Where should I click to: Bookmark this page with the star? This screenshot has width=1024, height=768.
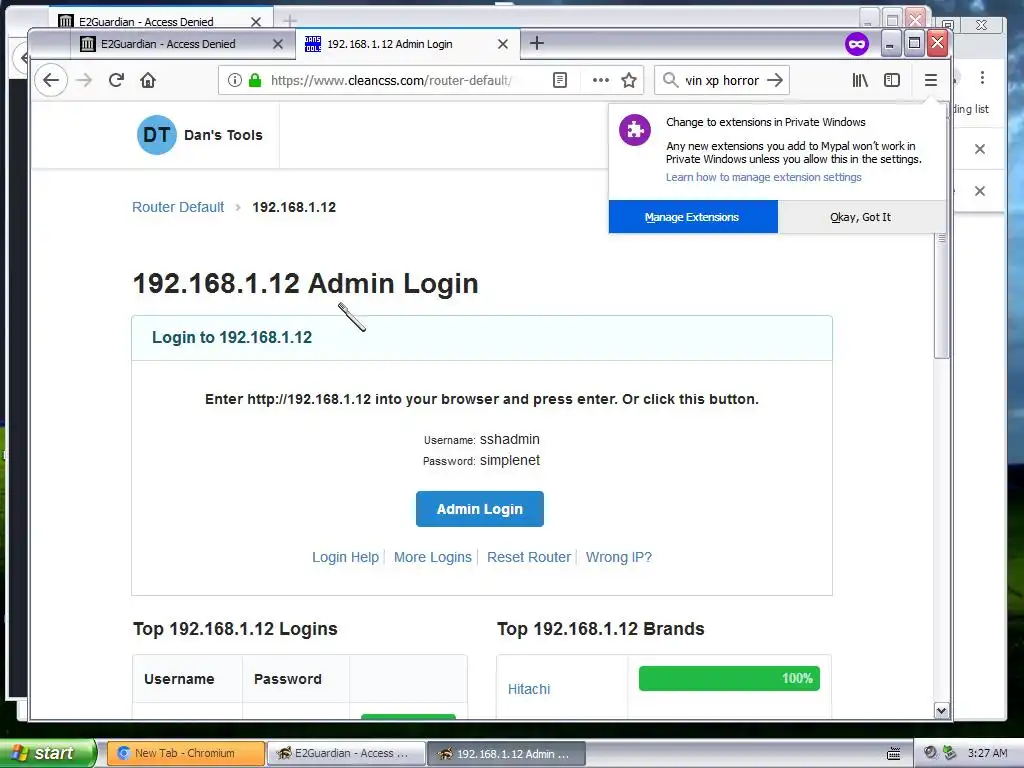(x=629, y=80)
